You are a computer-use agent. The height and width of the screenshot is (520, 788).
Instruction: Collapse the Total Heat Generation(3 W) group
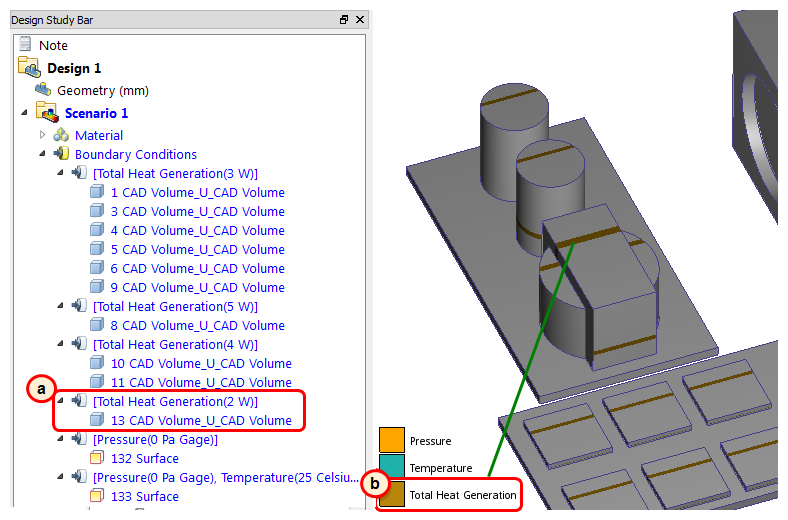pos(61,173)
